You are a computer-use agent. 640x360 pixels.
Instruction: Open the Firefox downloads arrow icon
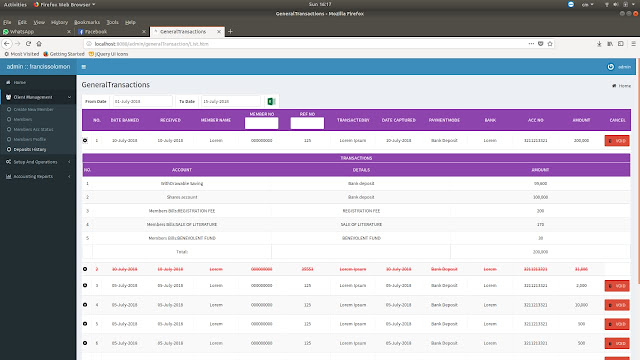coord(599,44)
